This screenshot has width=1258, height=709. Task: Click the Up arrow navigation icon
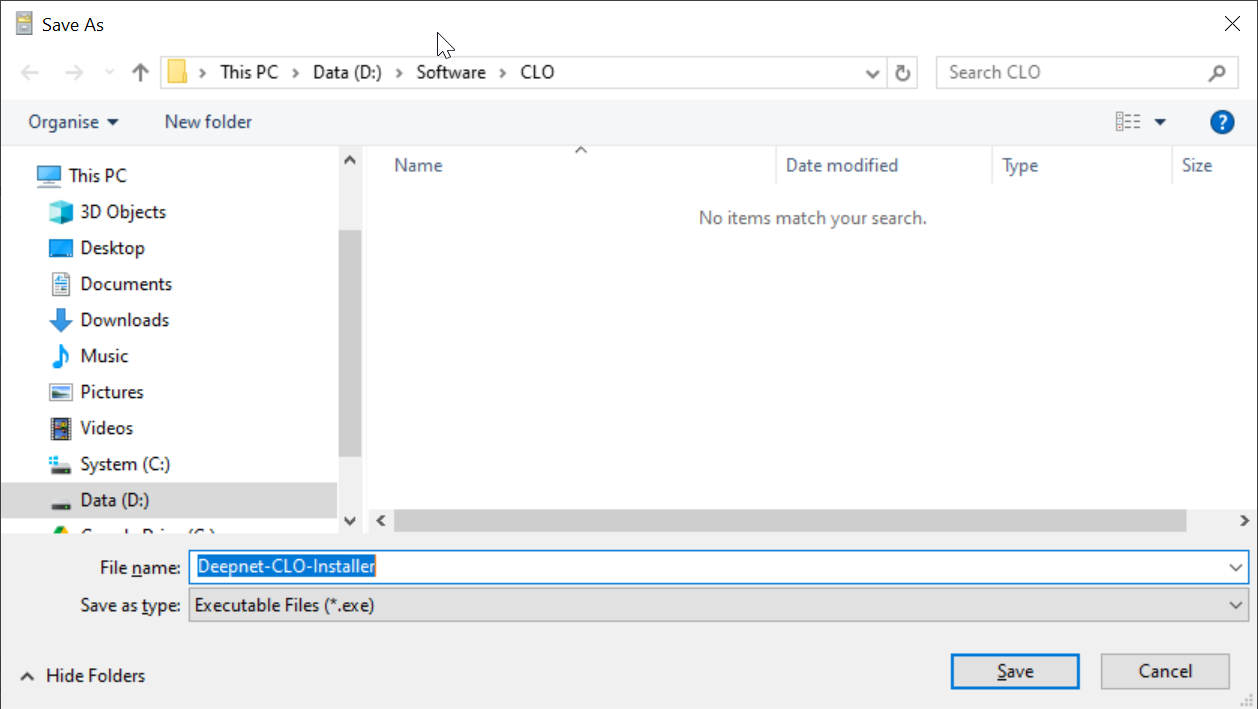click(140, 73)
